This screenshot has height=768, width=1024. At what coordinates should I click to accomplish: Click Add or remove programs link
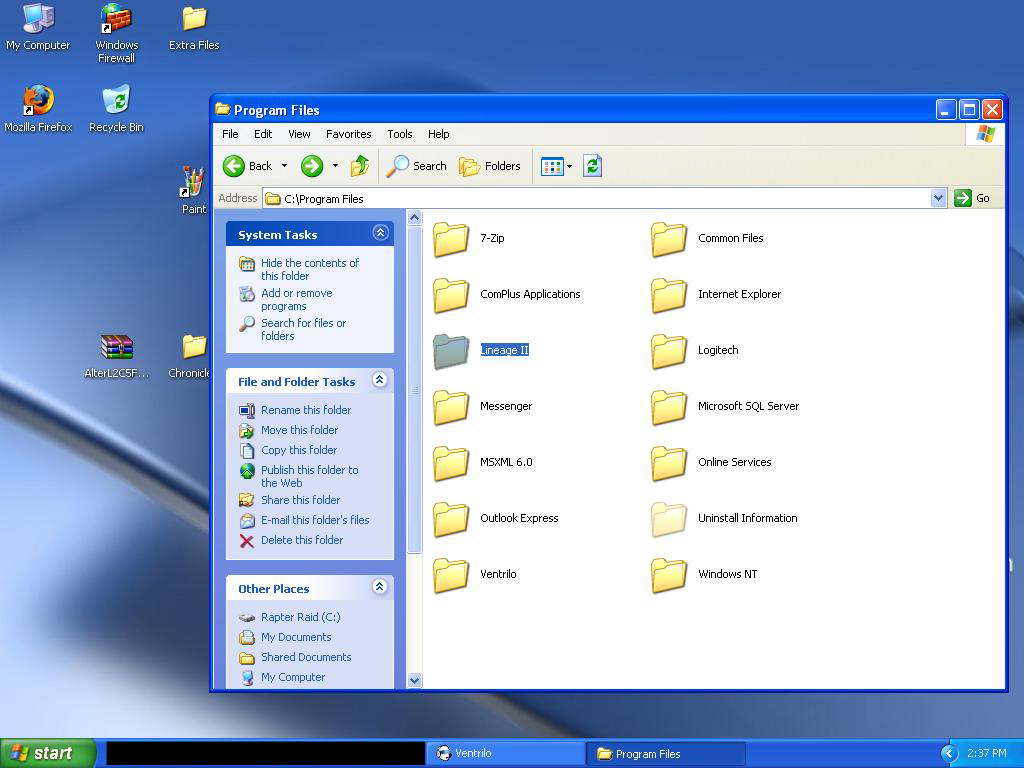tap(296, 299)
